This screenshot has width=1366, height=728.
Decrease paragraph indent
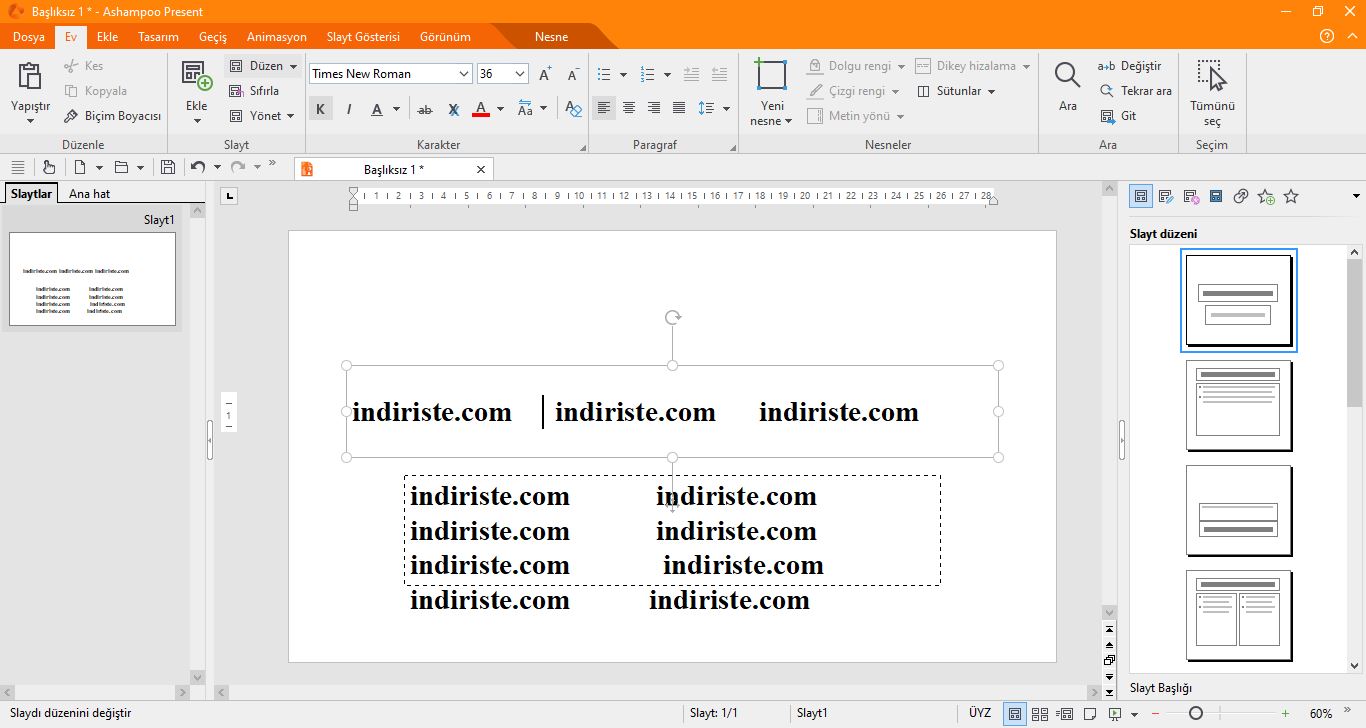point(691,74)
